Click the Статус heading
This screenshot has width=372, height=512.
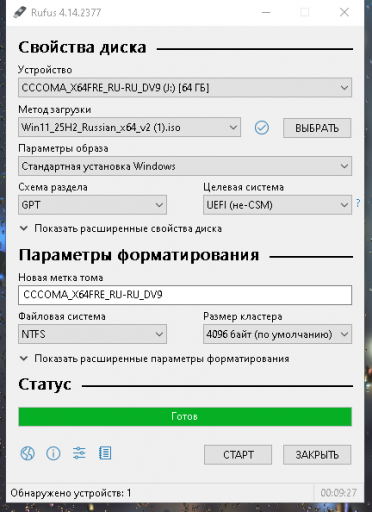(x=45, y=384)
